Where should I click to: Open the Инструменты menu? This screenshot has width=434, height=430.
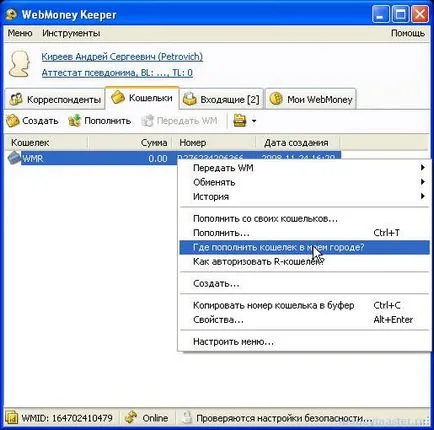tap(71, 33)
